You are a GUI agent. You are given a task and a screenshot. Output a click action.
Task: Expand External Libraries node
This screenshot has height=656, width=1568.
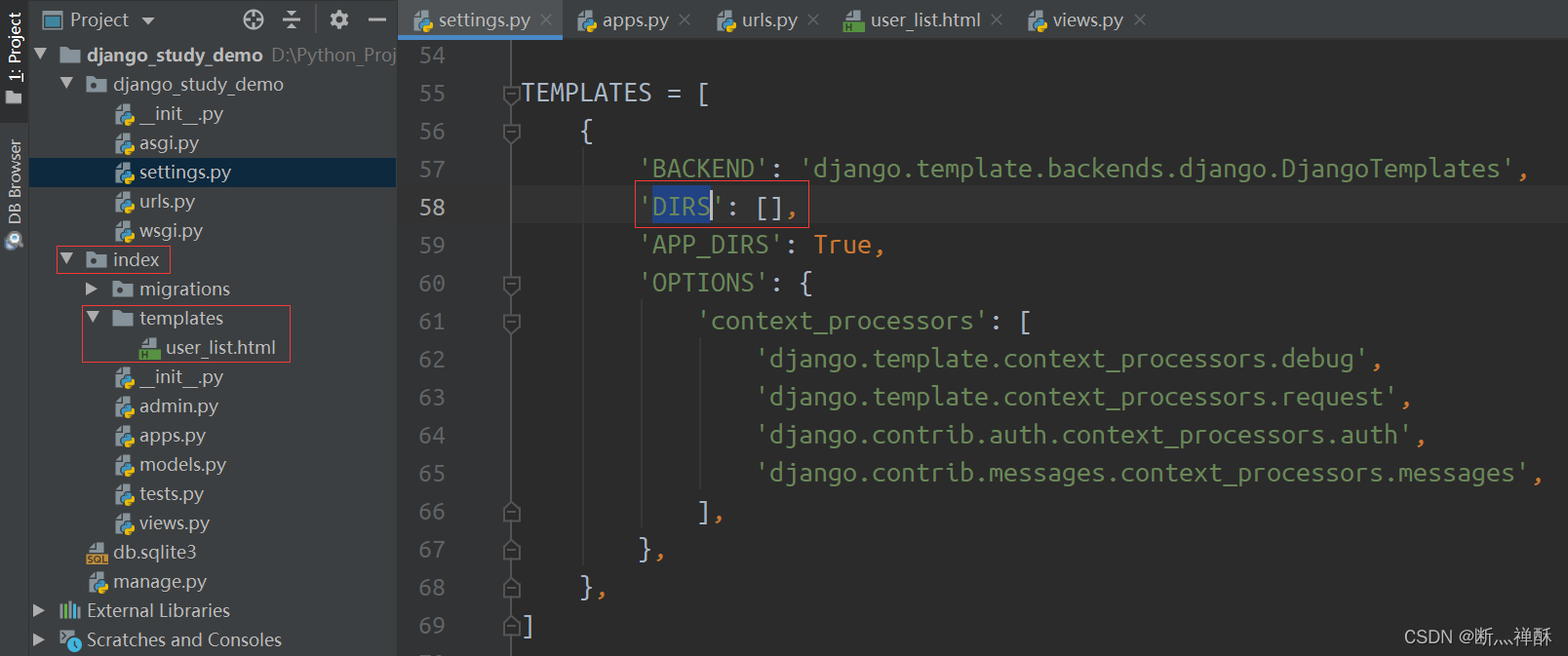[39, 610]
